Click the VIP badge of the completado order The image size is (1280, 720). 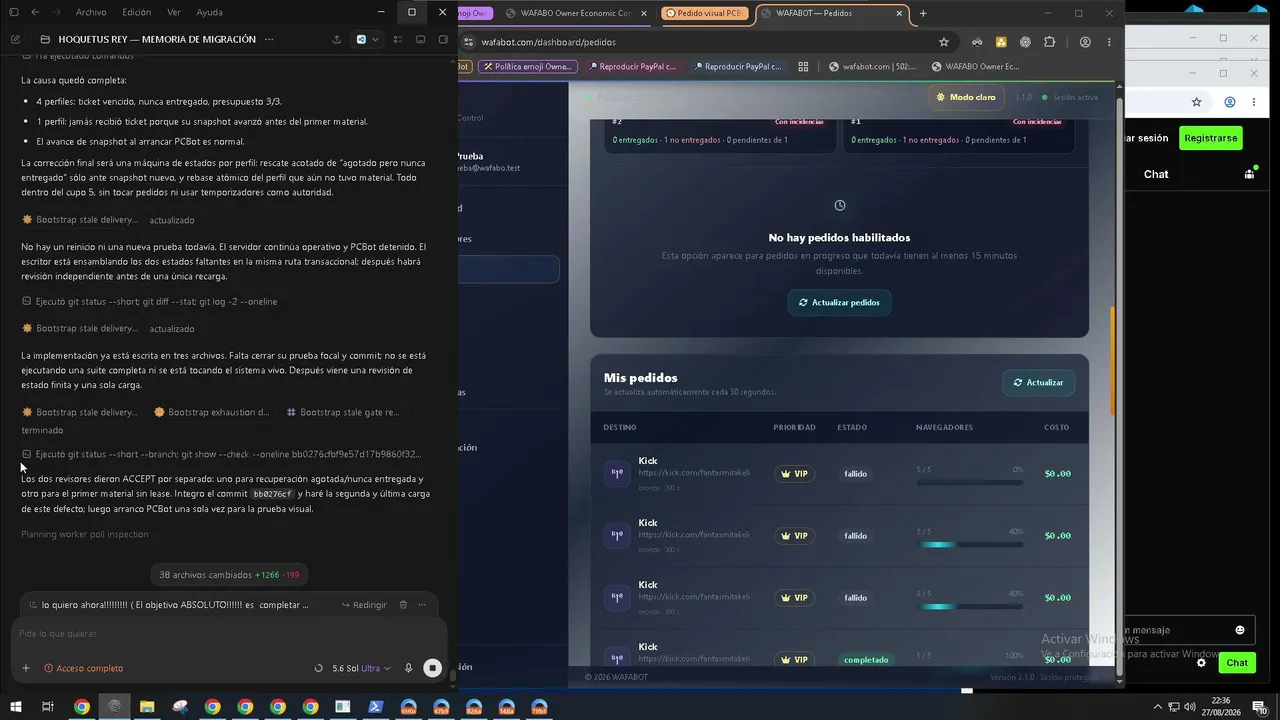pyautogui.click(x=794, y=660)
